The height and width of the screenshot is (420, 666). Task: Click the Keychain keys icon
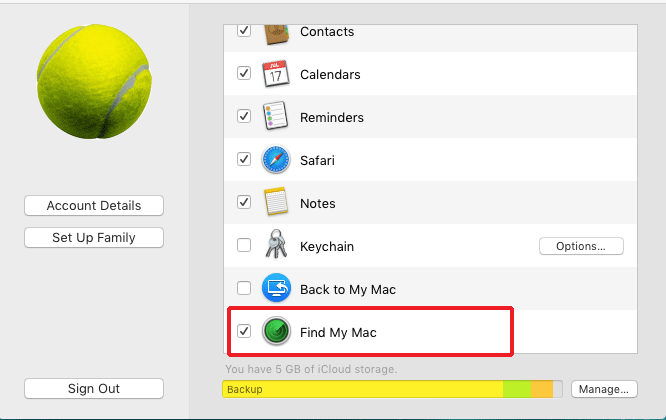pos(276,246)
